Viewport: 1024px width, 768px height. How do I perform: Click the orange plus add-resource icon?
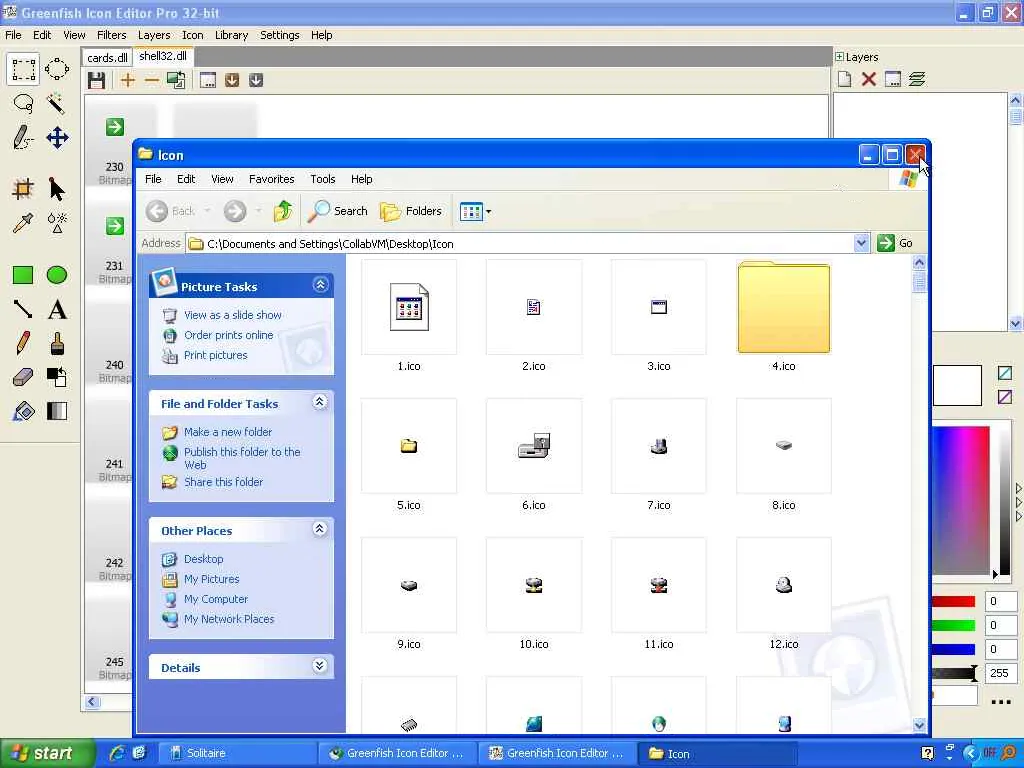coord(127,80)
